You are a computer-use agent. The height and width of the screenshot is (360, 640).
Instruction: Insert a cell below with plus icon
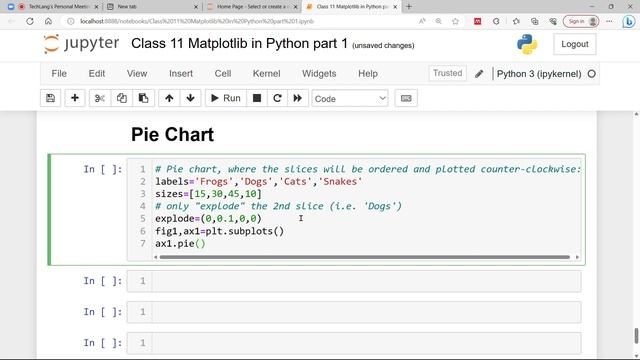tap(75, 98)
